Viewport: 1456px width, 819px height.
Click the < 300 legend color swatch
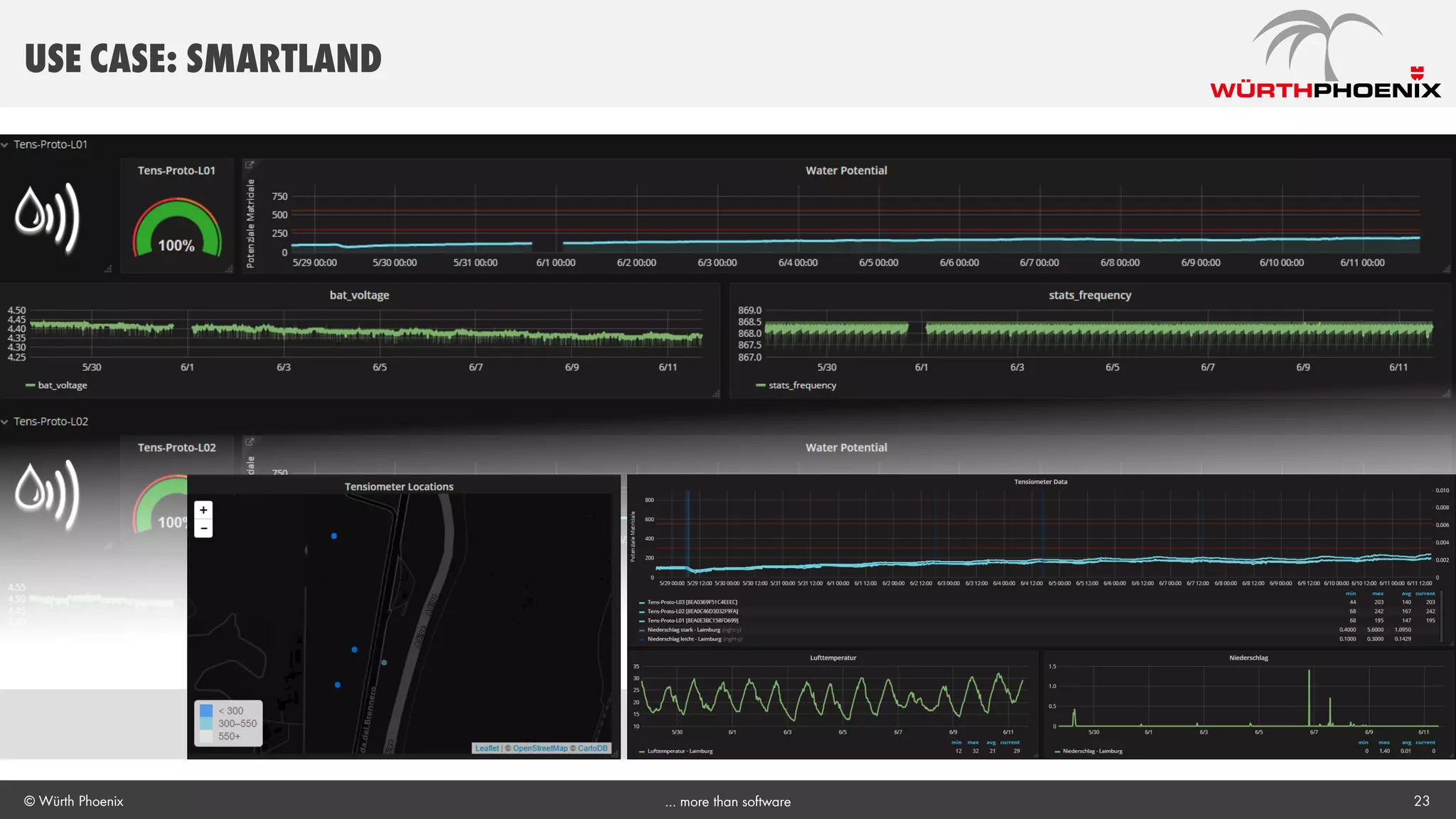[x=206, y=711]
